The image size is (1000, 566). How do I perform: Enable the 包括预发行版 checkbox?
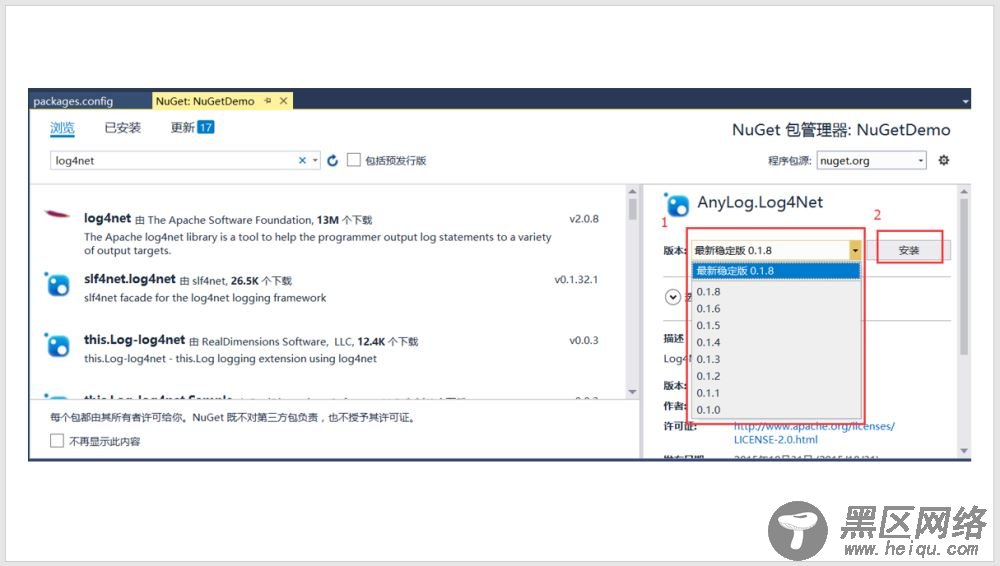353,160
